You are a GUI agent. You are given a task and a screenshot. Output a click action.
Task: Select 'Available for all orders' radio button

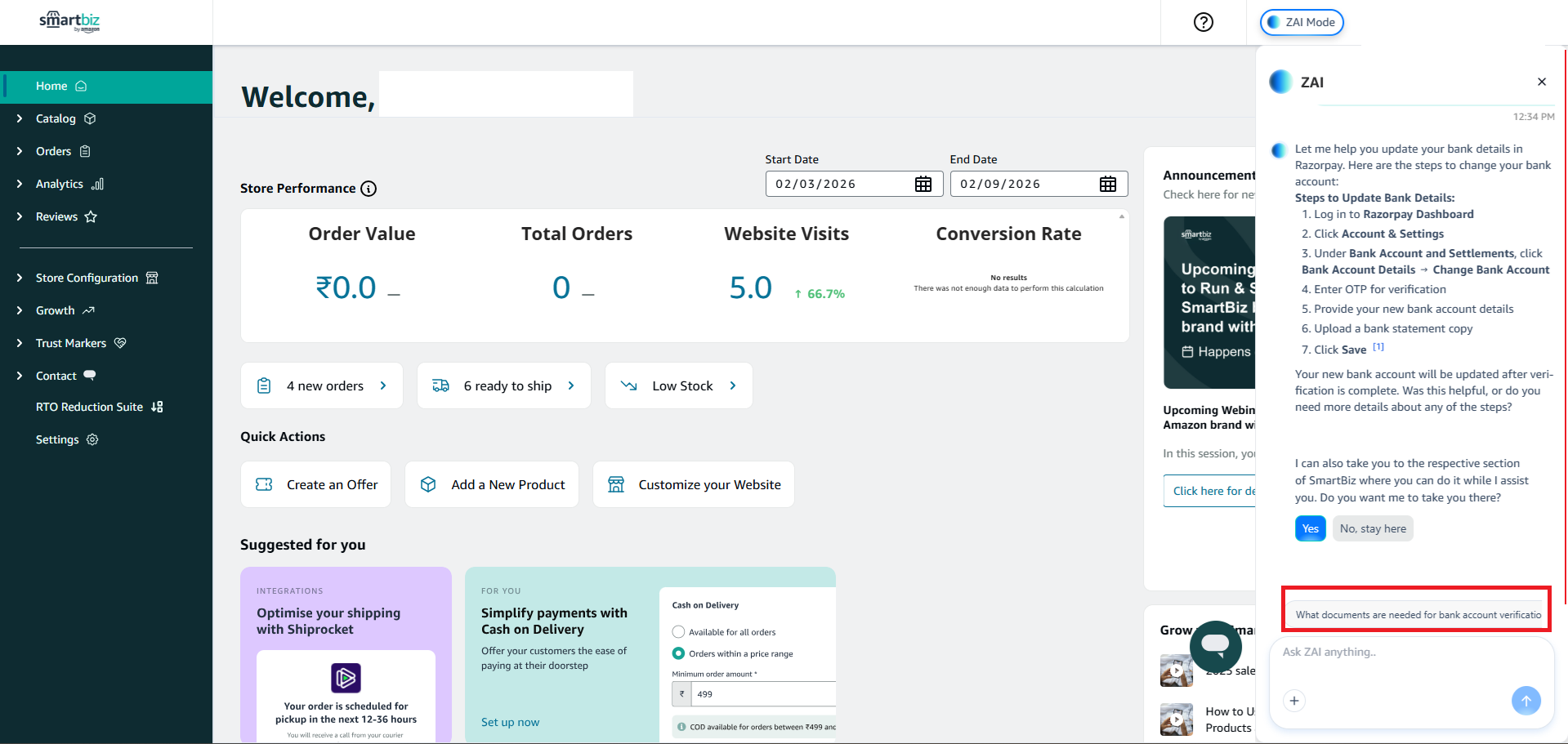click(678, 632)
